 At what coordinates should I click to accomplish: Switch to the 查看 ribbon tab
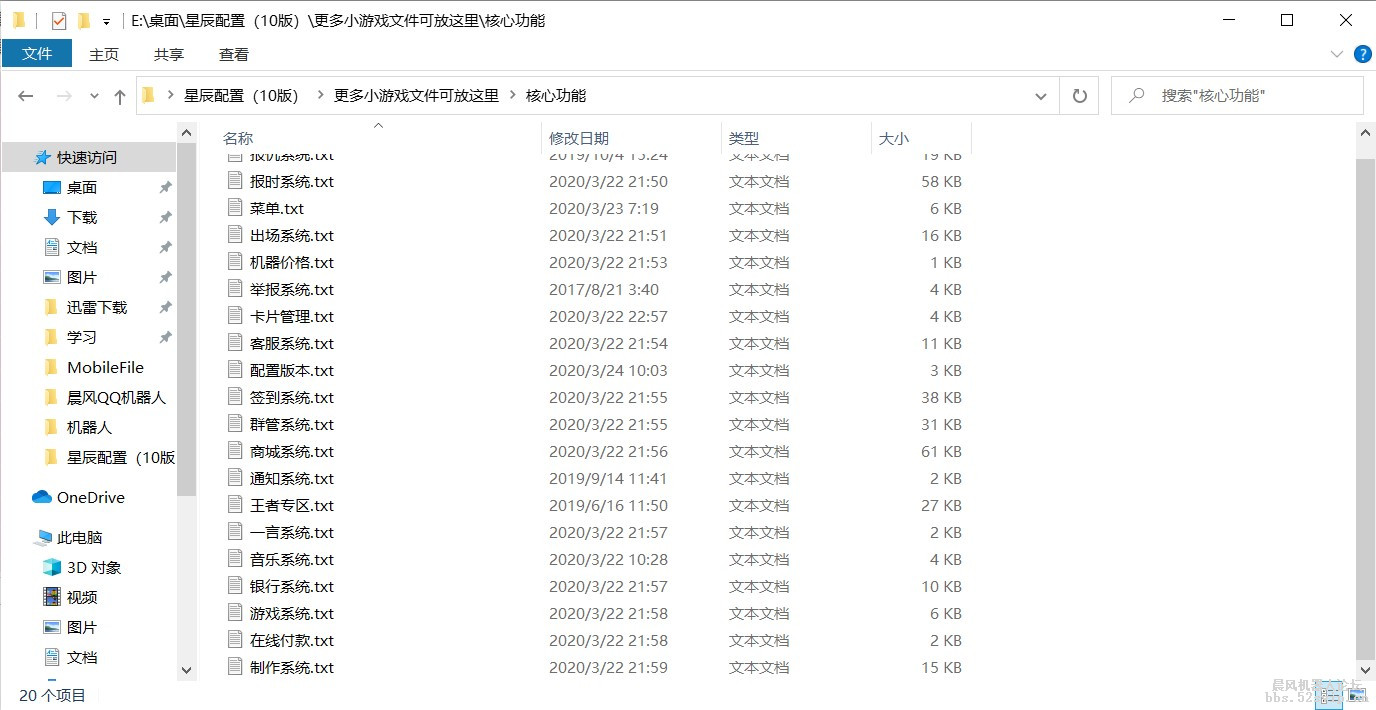[233, 54]
